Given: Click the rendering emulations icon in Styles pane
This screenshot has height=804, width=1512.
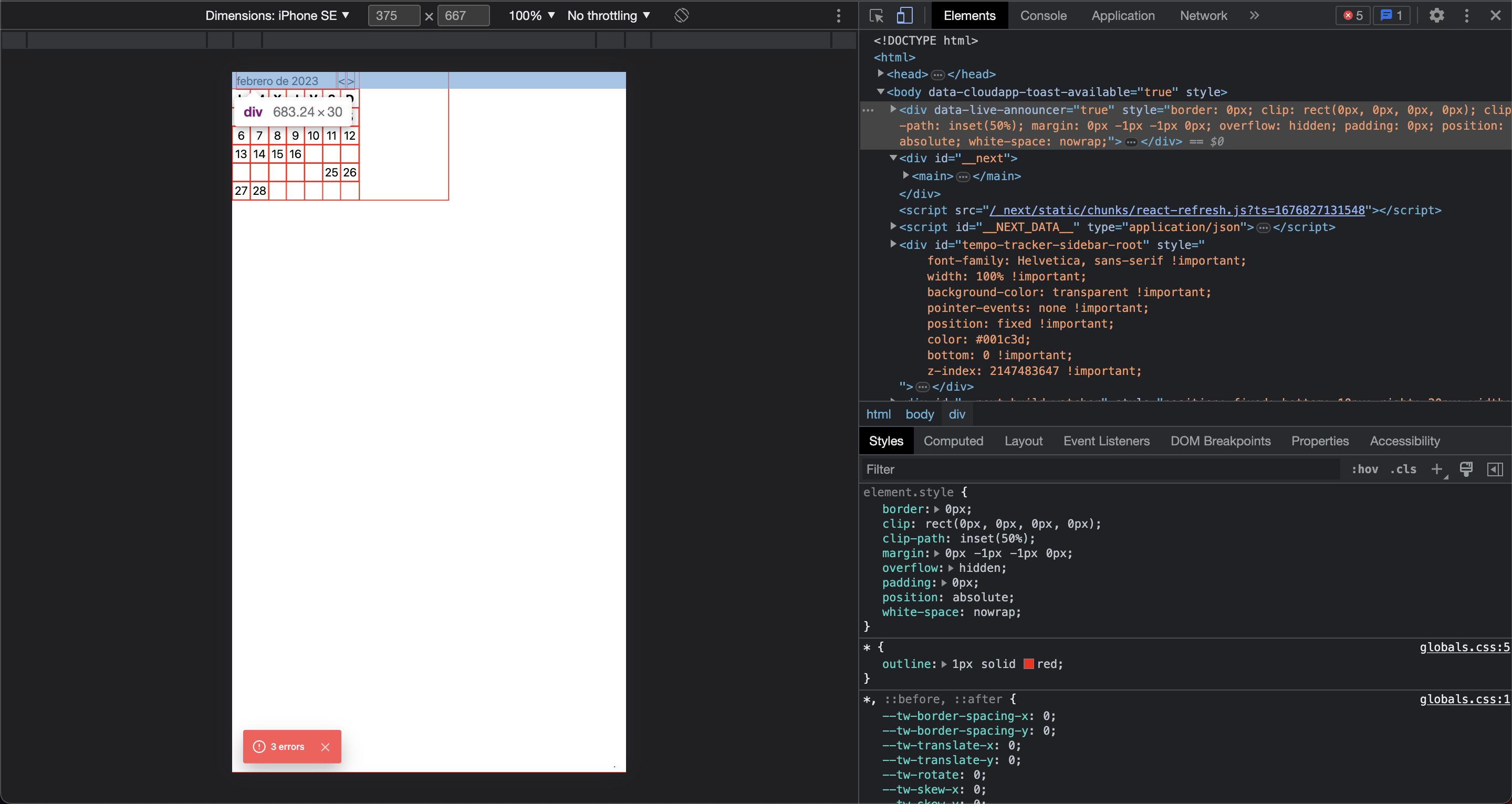Looking at the screenshot, I should [1466, 469].
